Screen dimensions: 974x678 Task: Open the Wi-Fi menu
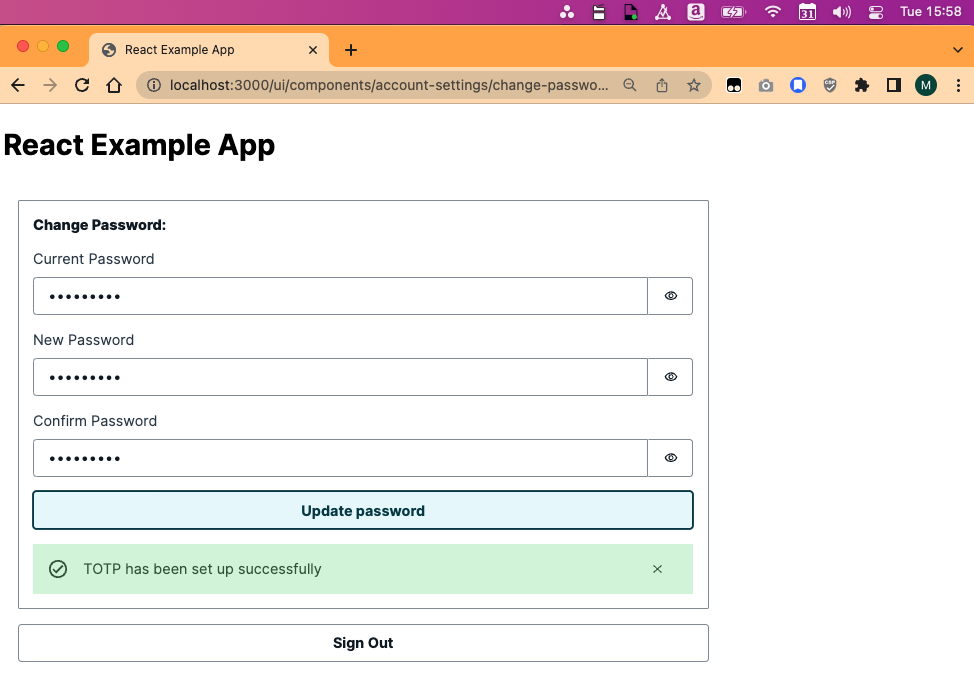coord(773,12)
